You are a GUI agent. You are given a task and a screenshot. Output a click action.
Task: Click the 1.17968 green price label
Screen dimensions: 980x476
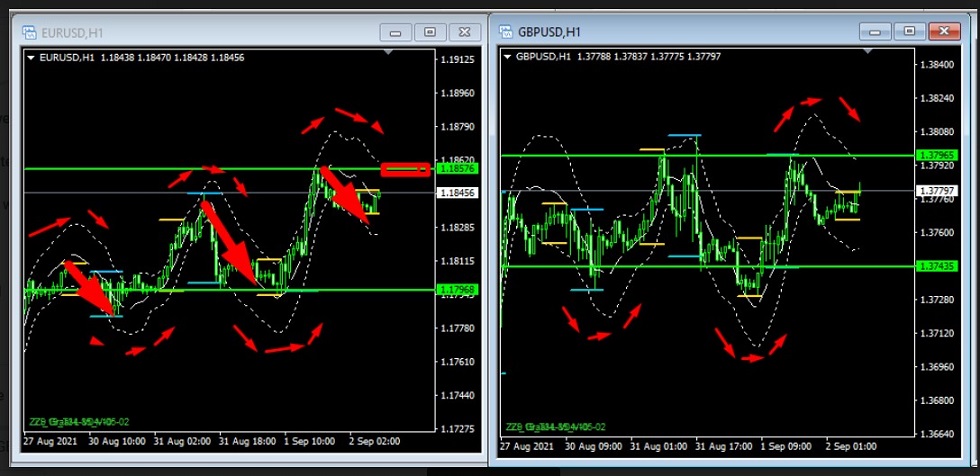[455, 290]
